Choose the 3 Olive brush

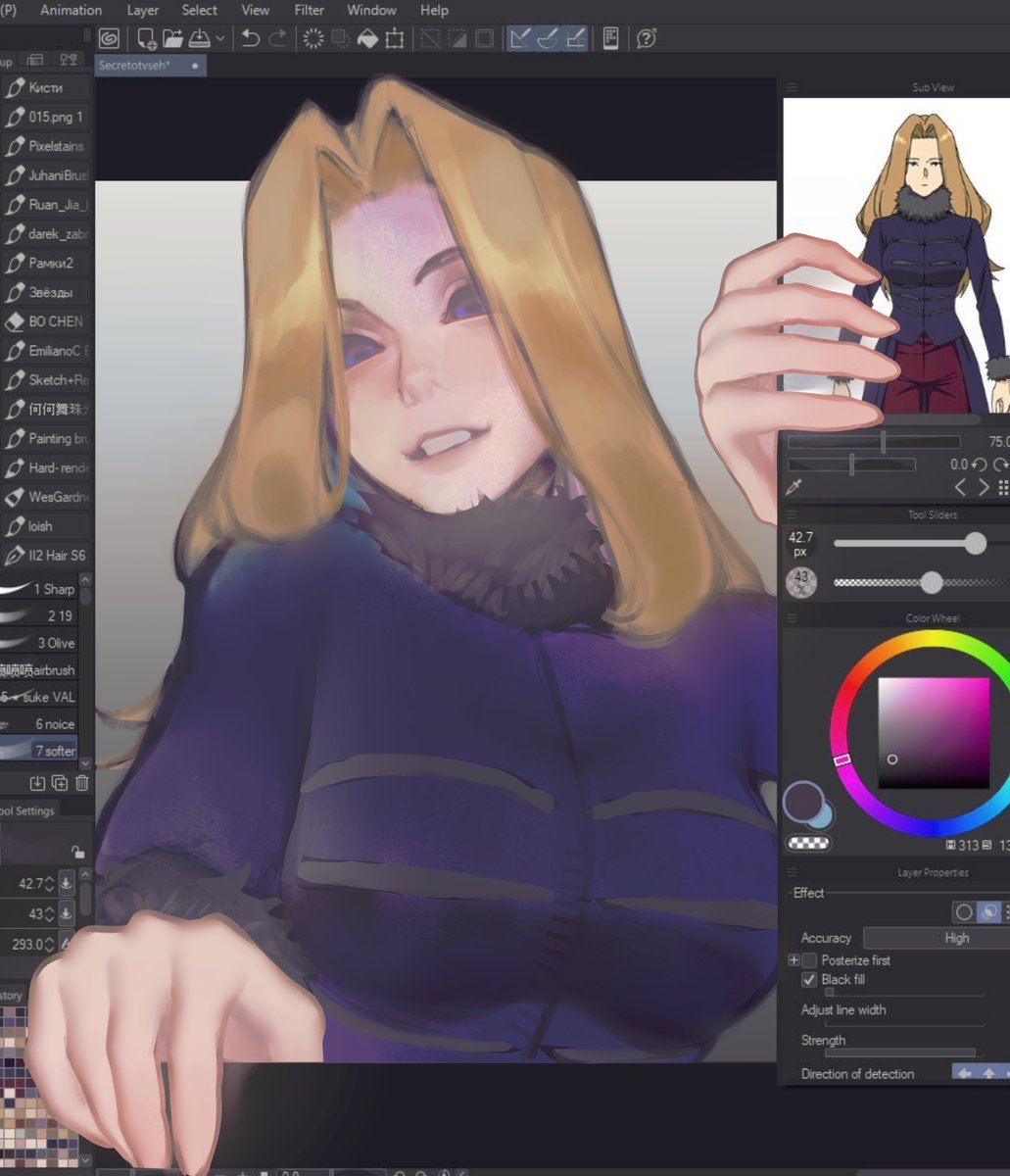click(x=38, y=643)
